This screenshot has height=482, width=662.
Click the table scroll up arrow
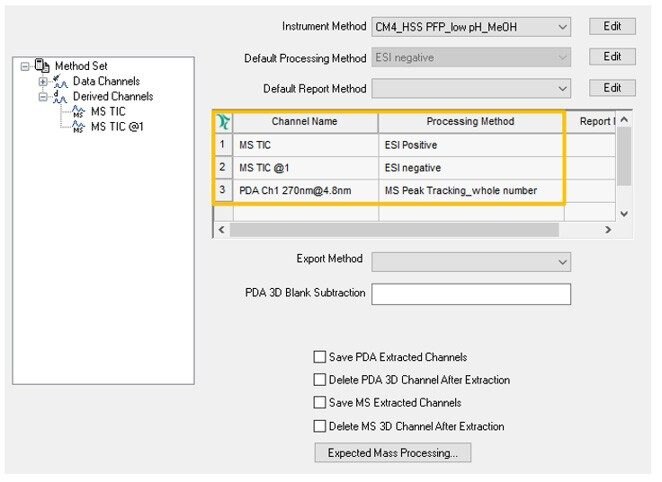coord(624,120)
